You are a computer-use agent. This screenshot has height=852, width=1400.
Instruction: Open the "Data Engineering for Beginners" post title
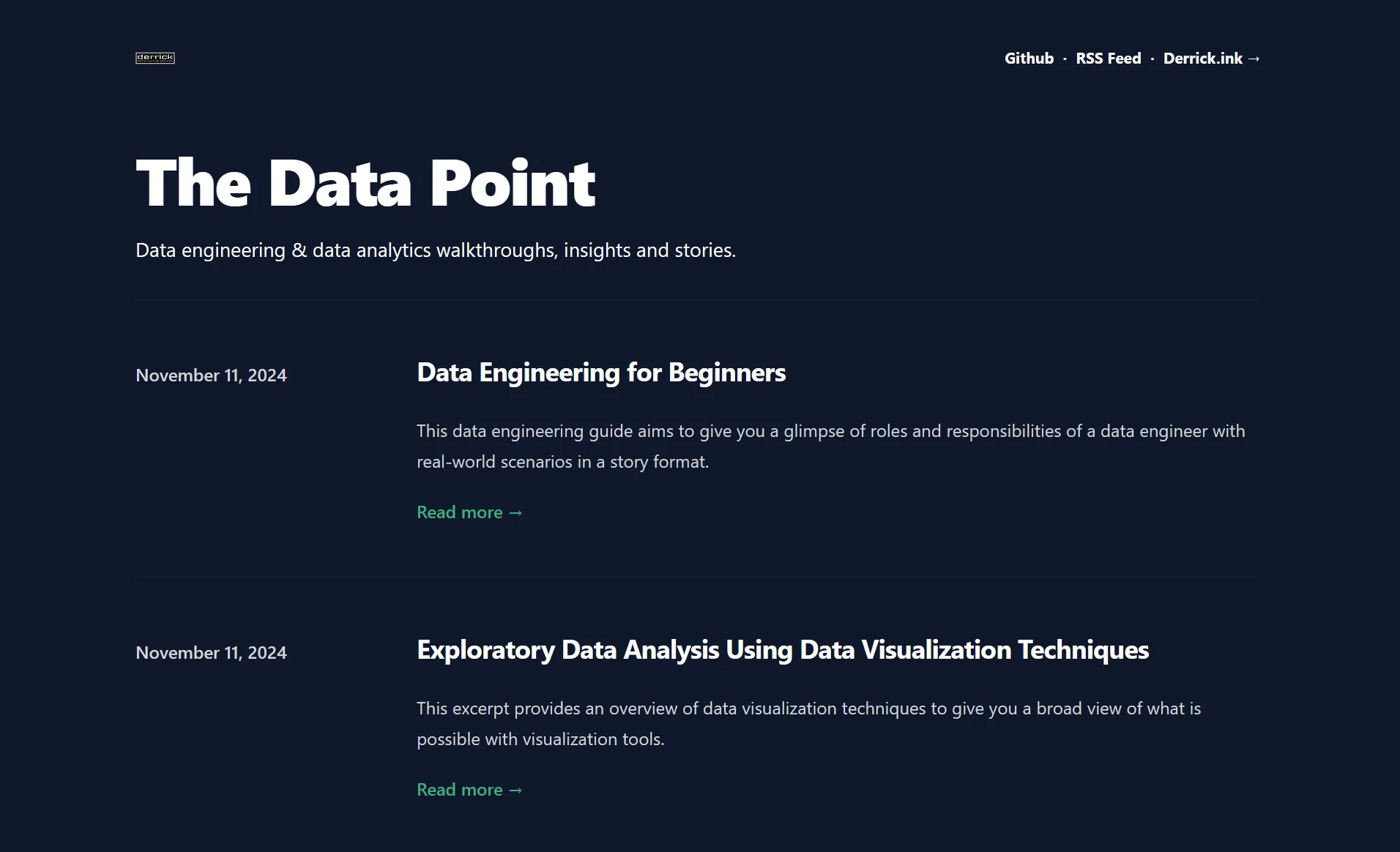(601, 373)
